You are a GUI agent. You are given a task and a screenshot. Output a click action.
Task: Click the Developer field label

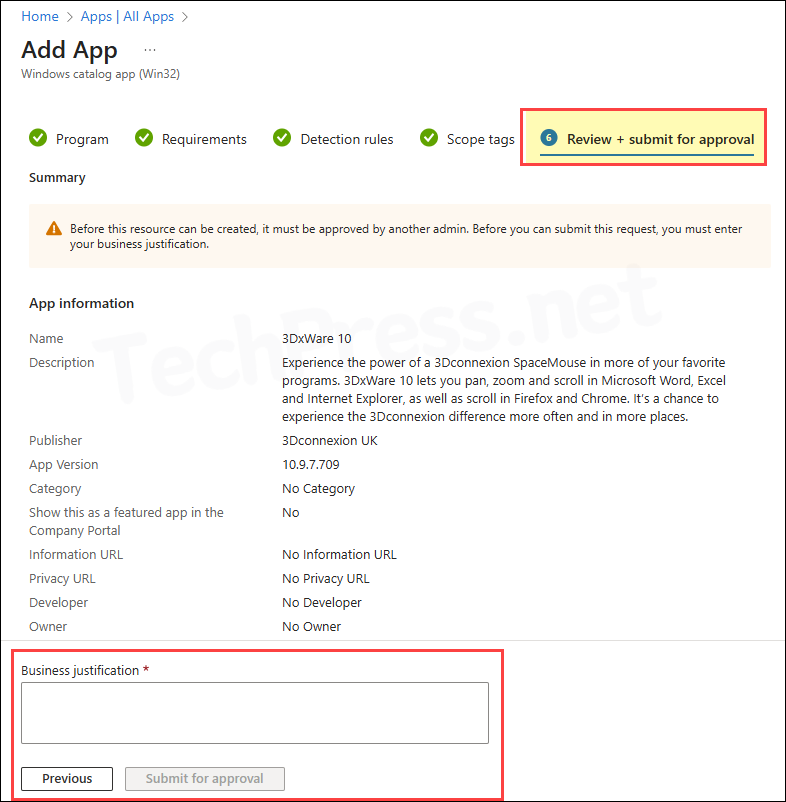(x=58, y=603)
